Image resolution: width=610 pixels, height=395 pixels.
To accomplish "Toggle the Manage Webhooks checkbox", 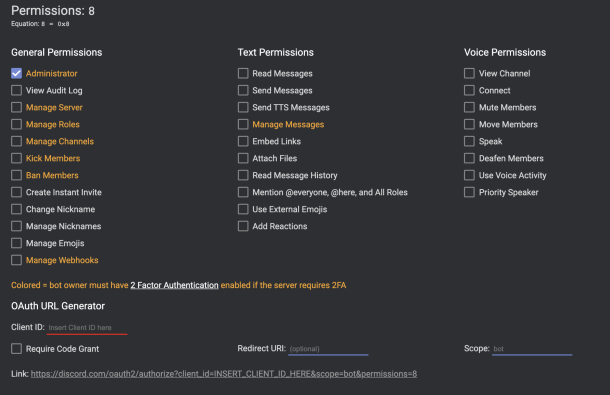I will [16, 260].
